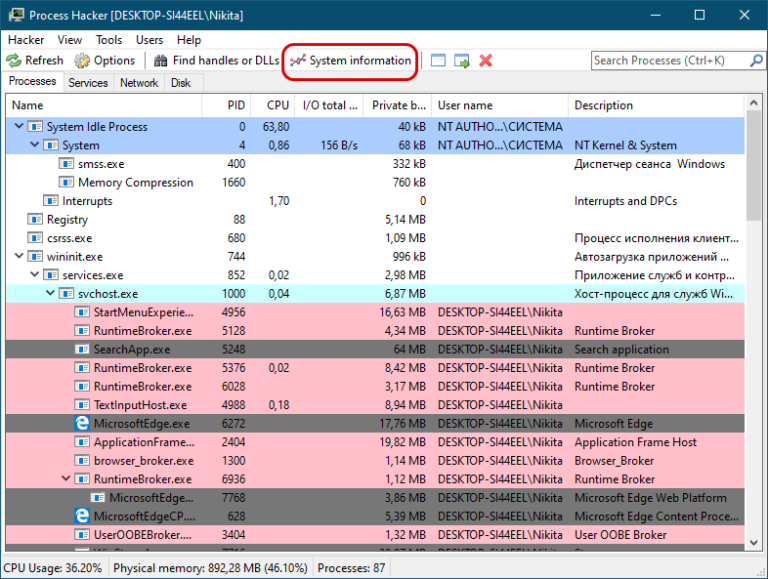Collapse the svchost.exe process node

51,293
